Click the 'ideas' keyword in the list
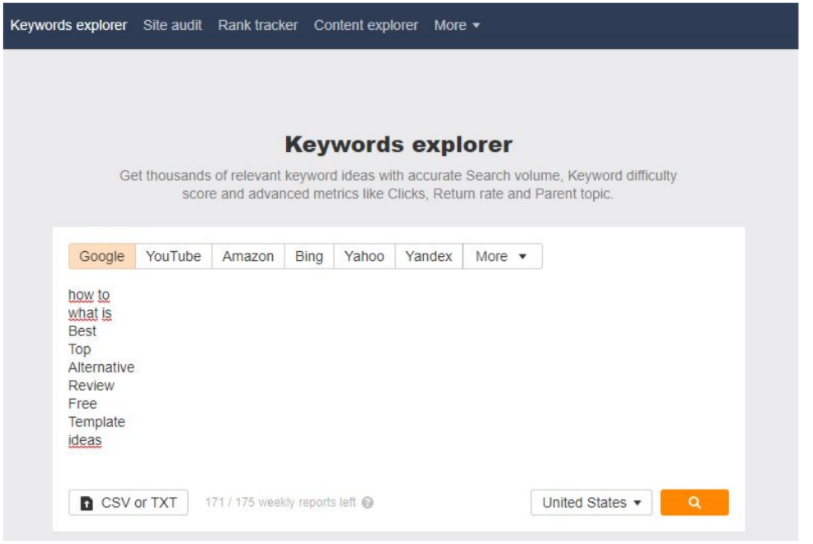Viewport: 813px width, 544px height. 85,441
